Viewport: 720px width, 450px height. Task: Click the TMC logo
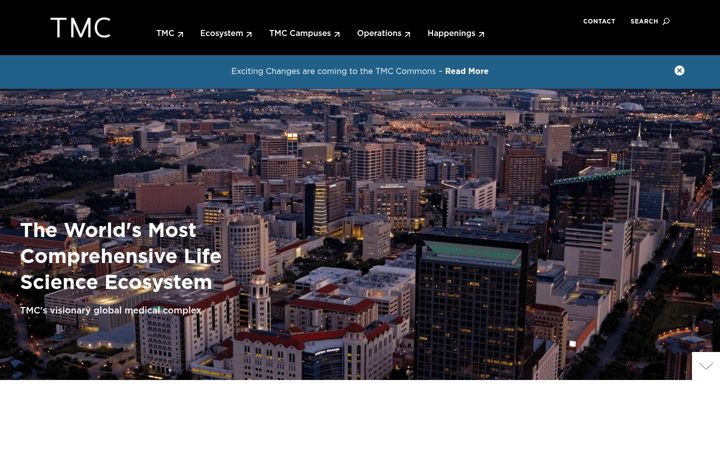[81, 28]
